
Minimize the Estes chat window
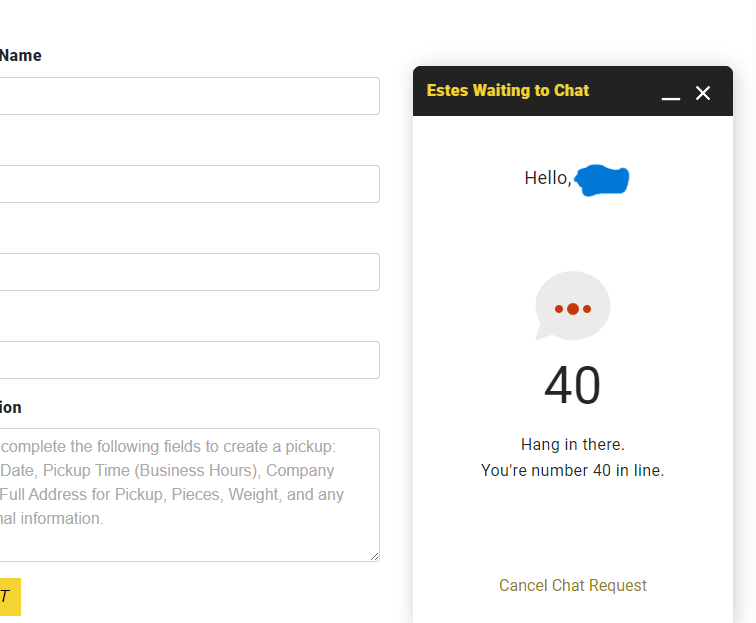point(671,94)
